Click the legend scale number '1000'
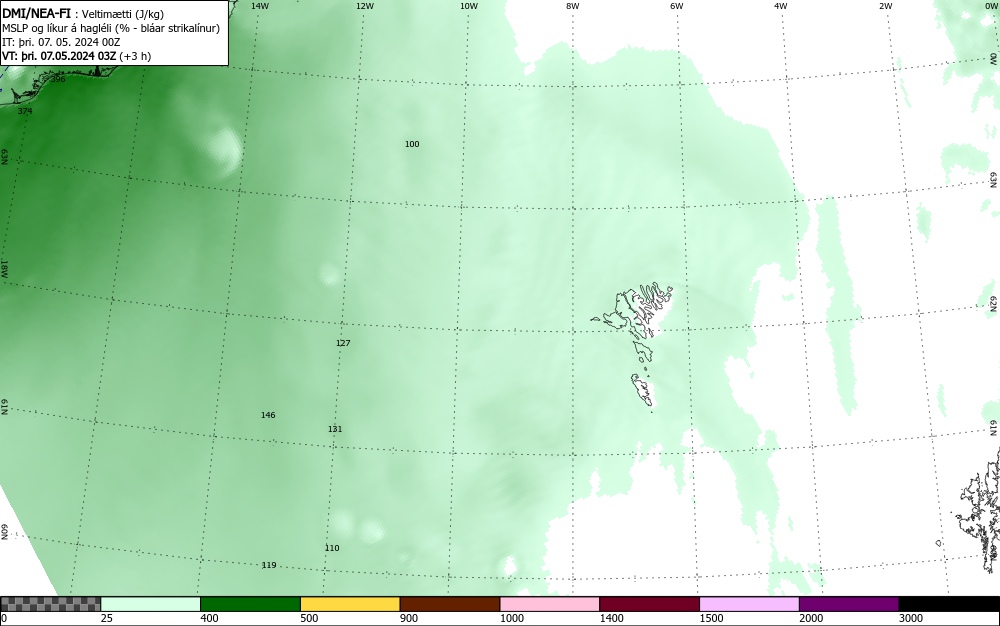This screenshot has width=1000, height=626. 511,618
